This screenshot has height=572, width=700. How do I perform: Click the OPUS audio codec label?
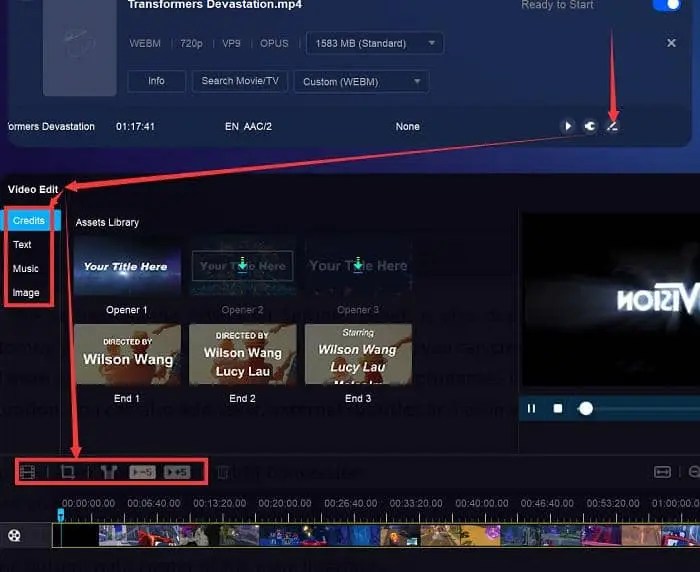point(274,43)
